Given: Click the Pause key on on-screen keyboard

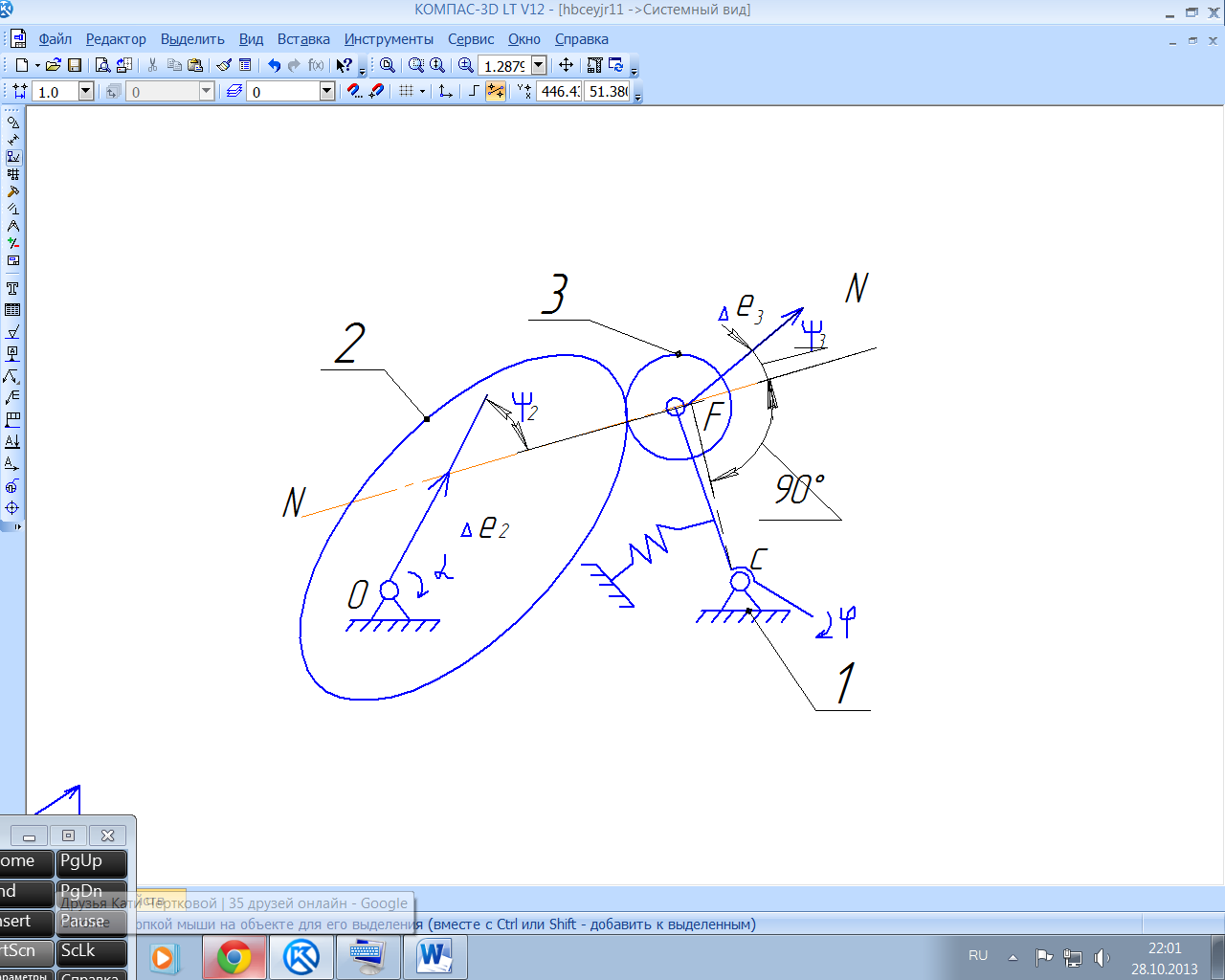Looking at the screenshot, I should coord(91,923).
